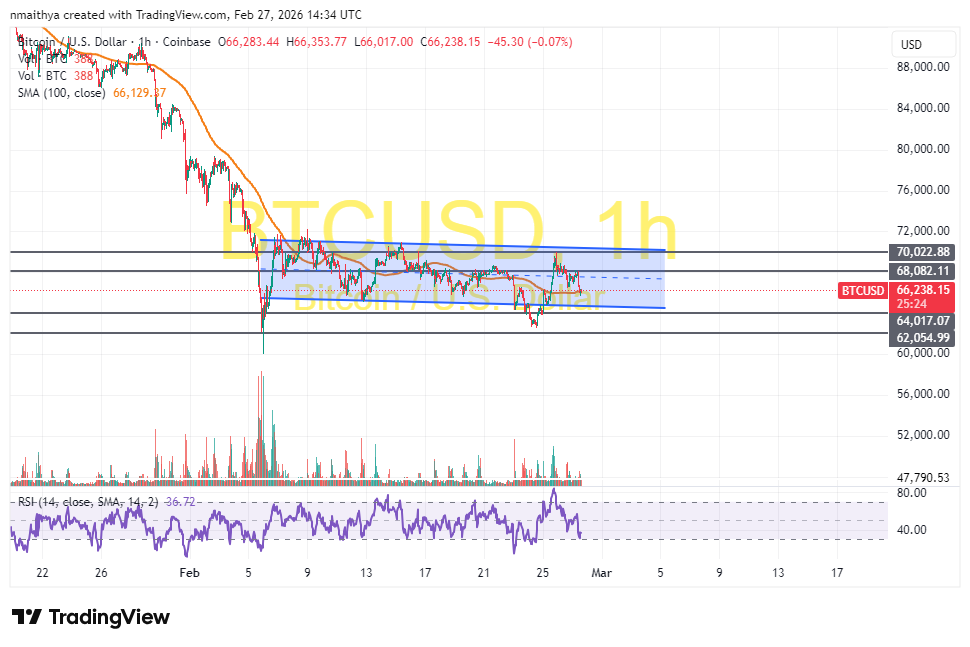Click the red BTCUSD price tag
The width and height of the screenshot is (970, 647).
coord(862,291)
